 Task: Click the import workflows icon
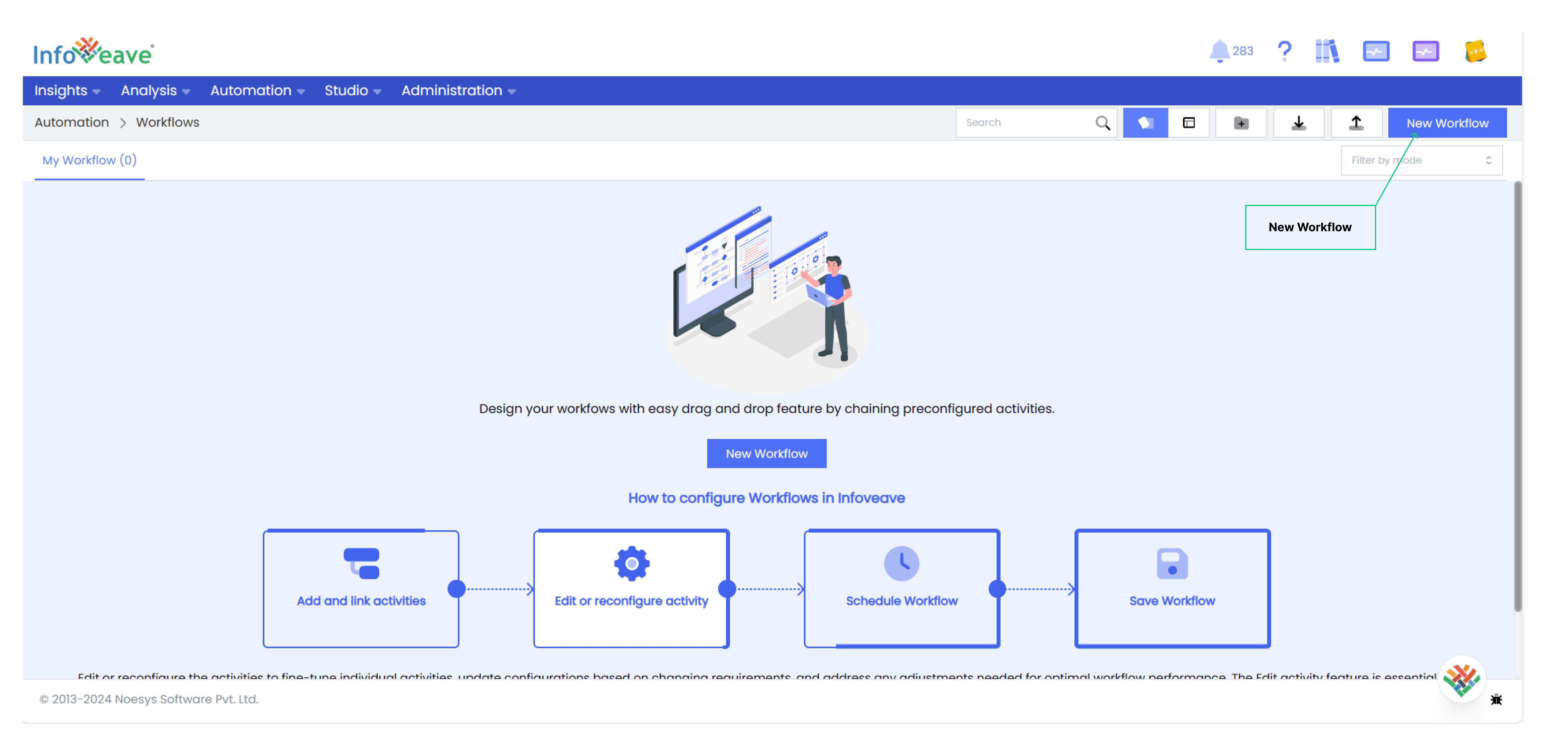(1298, 122)
